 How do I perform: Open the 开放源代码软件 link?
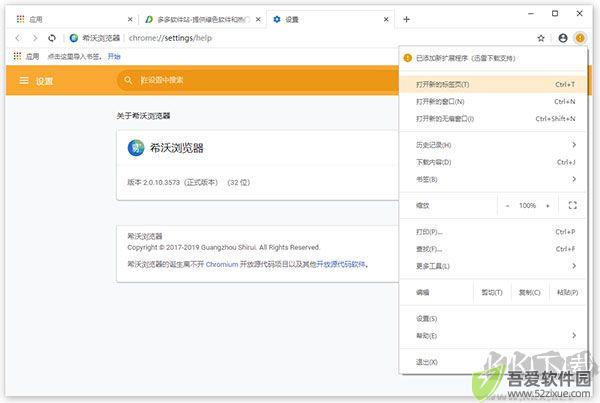coord(341,264)
